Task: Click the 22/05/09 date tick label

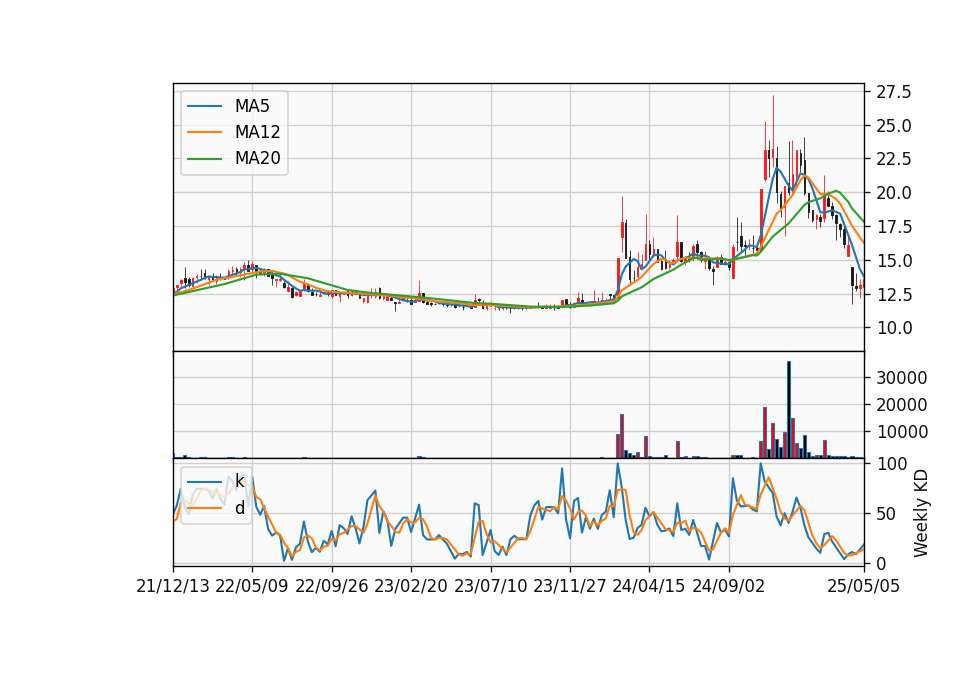Action: point(252,586)
